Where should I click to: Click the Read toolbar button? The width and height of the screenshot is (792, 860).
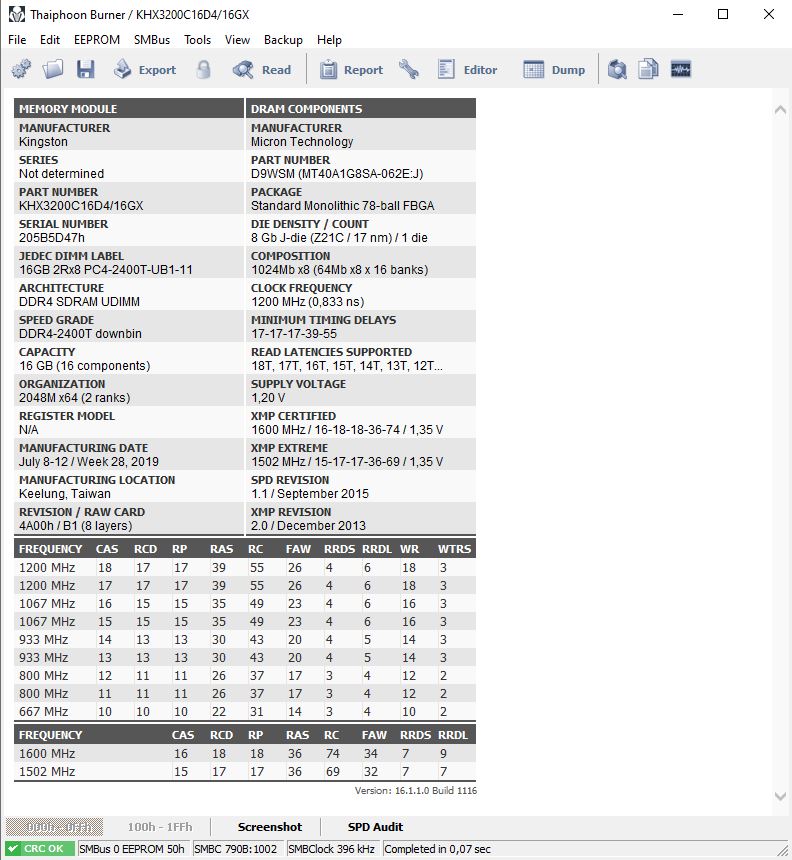(262, 70)
